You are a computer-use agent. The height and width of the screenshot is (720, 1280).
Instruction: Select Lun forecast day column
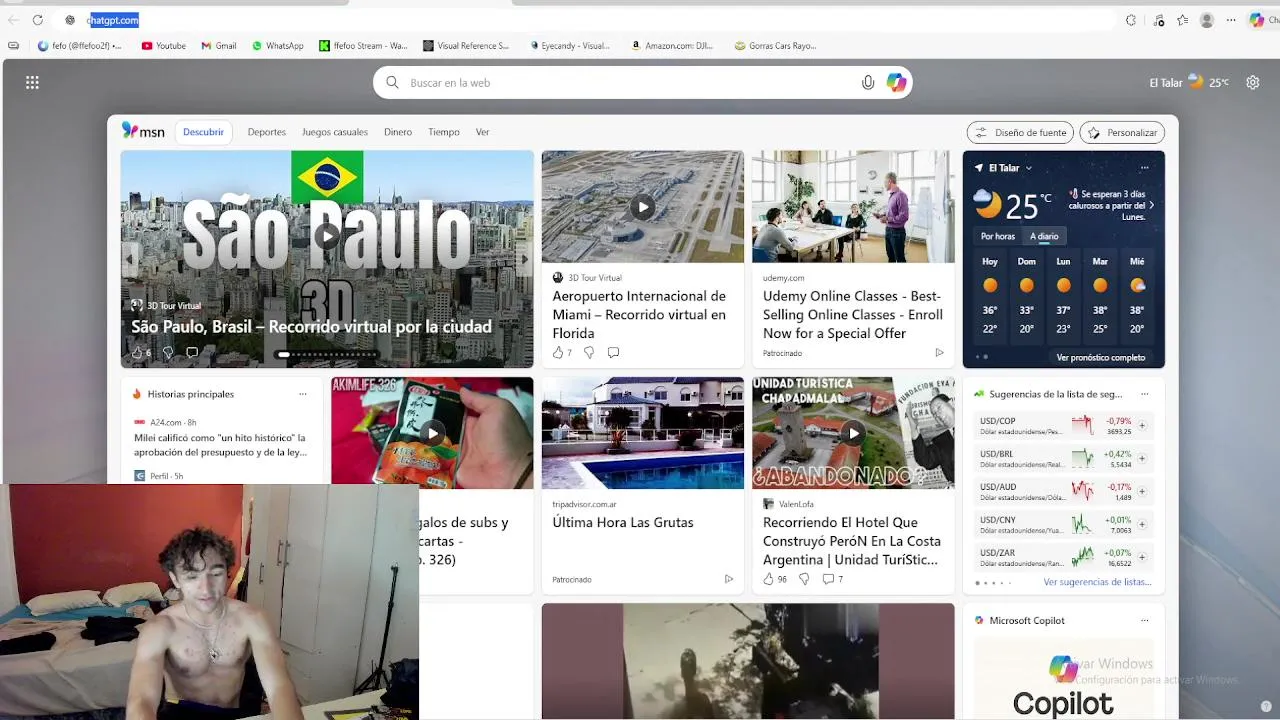1063,294
